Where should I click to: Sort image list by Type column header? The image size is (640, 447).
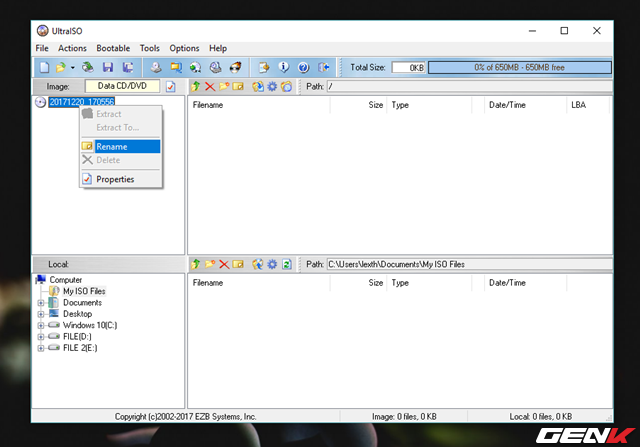429,105
